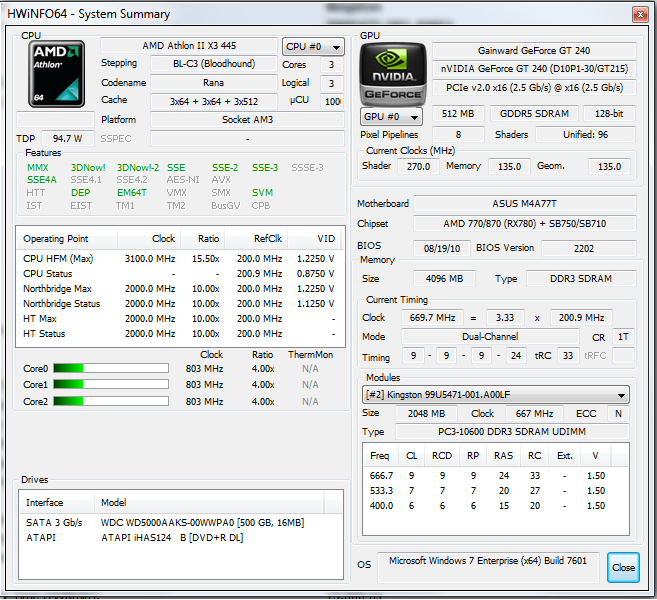Click the RefClk column header
Image resolution: width=657 pixels, height=600 pixels.
[x=256, y=239]
